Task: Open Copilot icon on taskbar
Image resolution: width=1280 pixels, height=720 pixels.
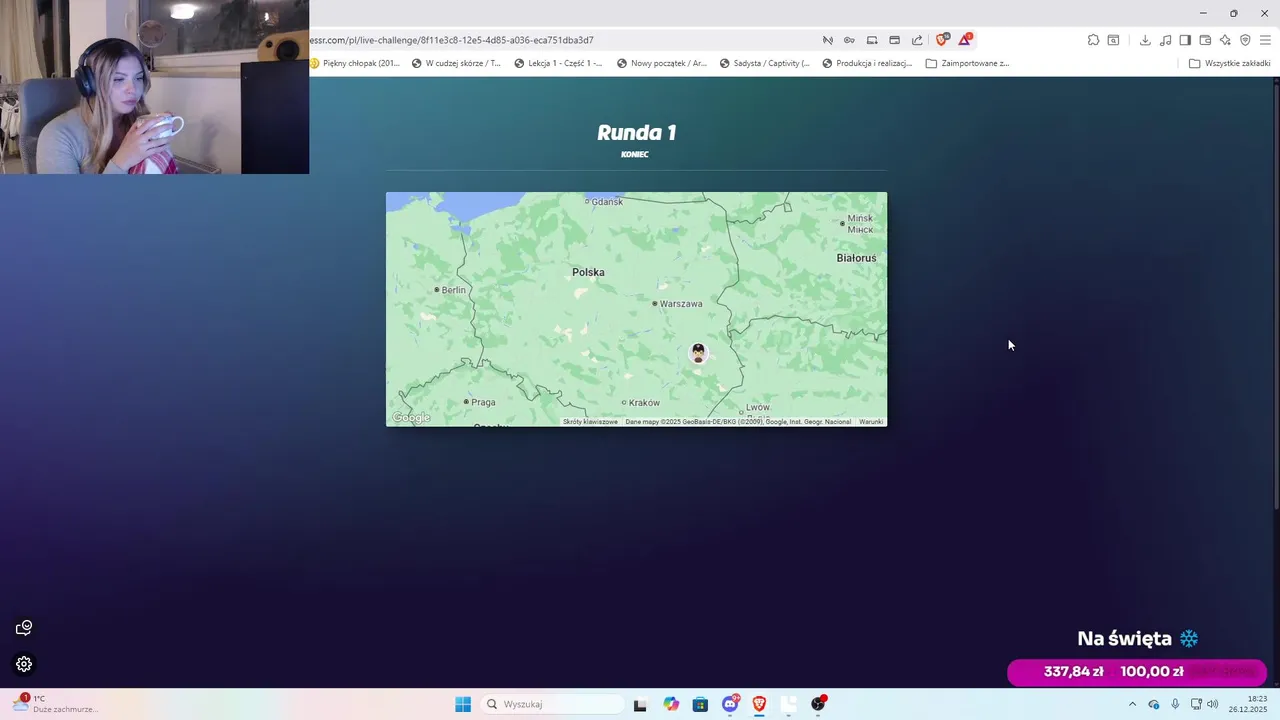Action: pyautogui.click(x=671, y=704)
